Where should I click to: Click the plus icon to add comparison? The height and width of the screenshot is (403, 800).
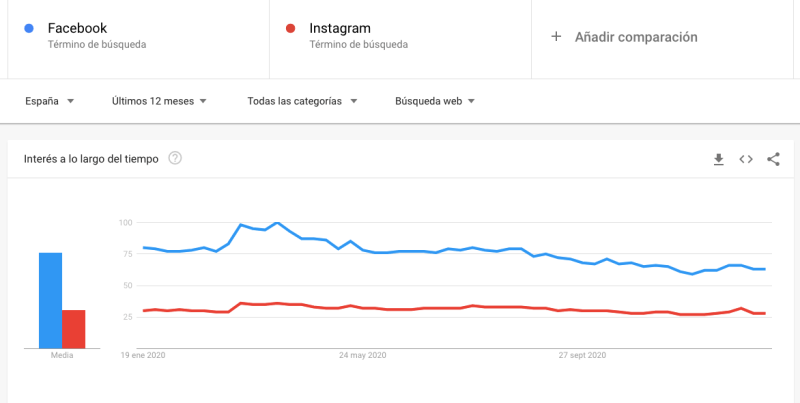[557, 37]
